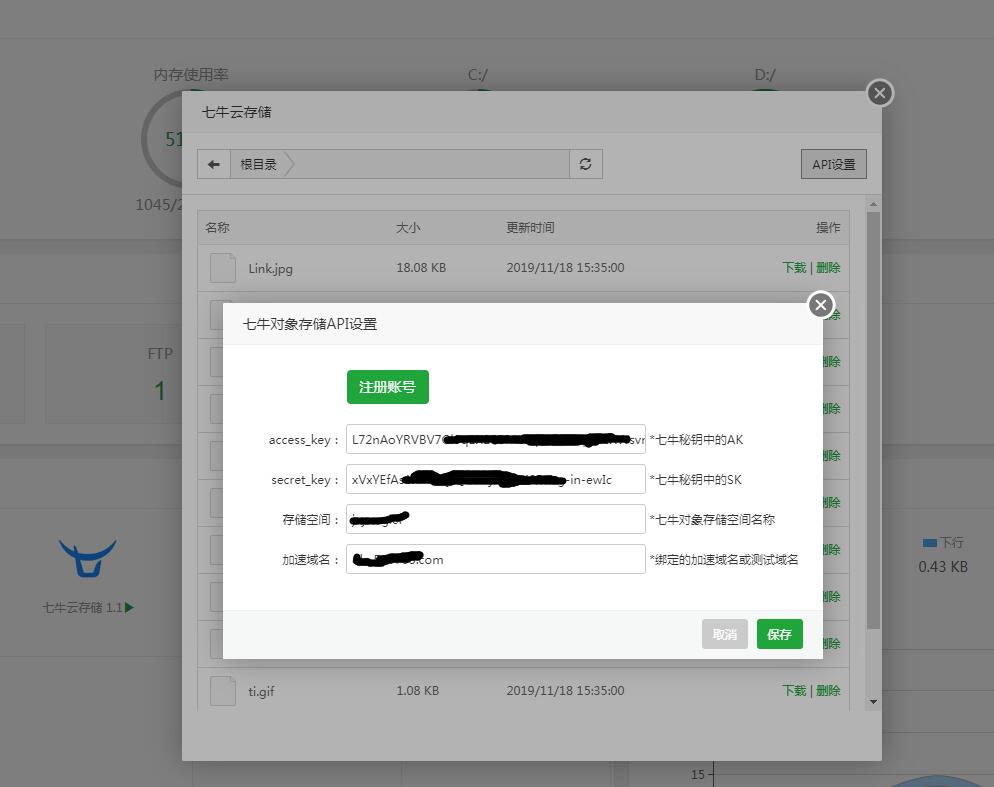Screen dimensions: 994x787
Task: Click the 更新时间 column header
Action: click(531, 228)
